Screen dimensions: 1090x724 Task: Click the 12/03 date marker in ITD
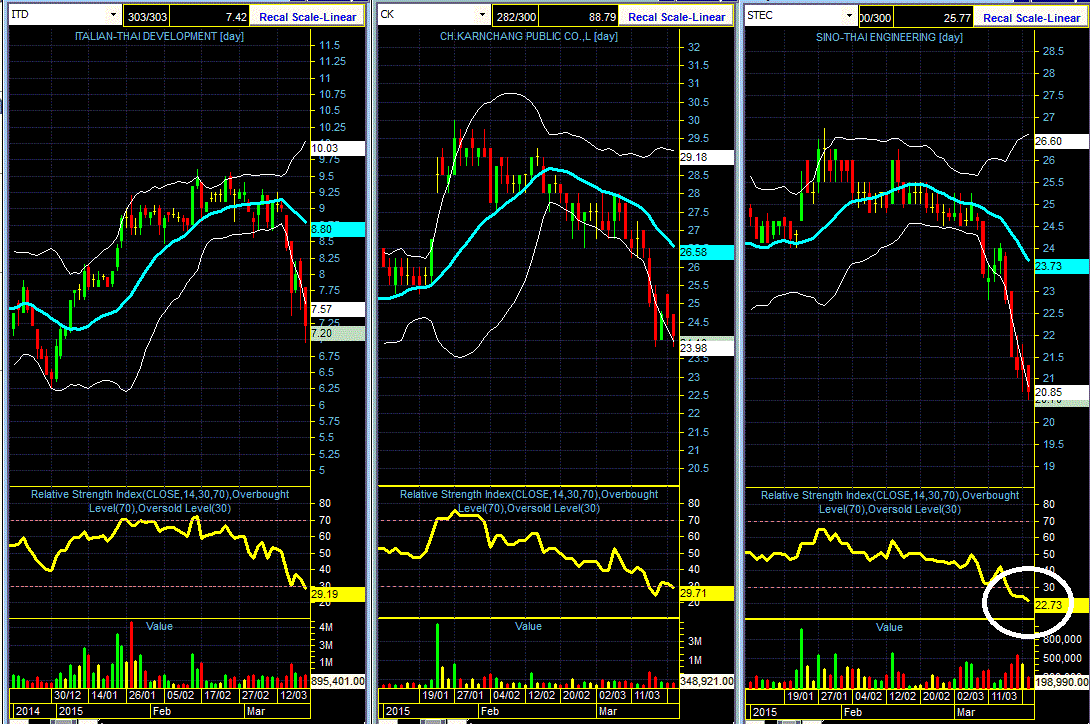coord(293,695)
